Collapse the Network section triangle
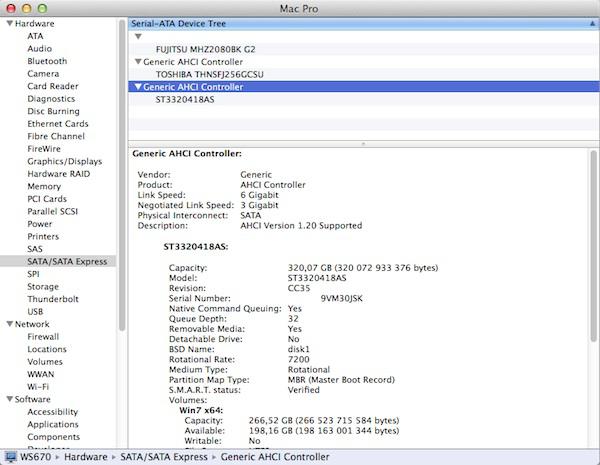This screenshot has width=600, height=465. [x=7, y=324]
